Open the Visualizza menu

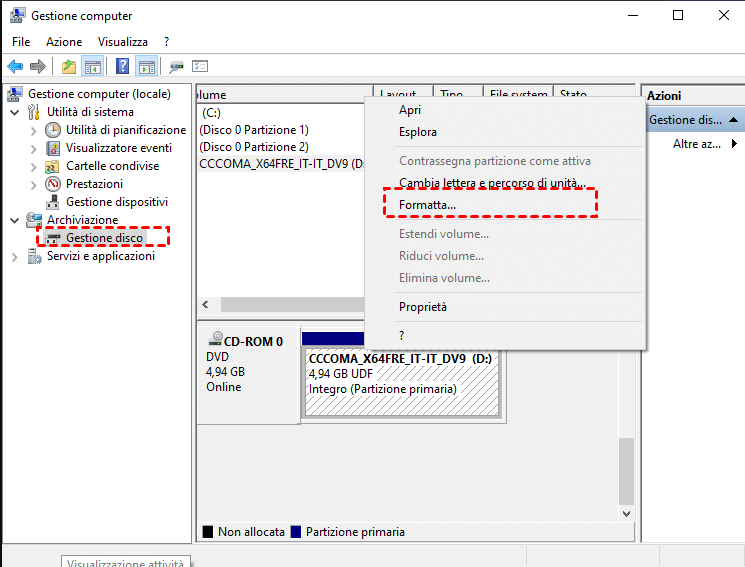[x=123, y=42]
